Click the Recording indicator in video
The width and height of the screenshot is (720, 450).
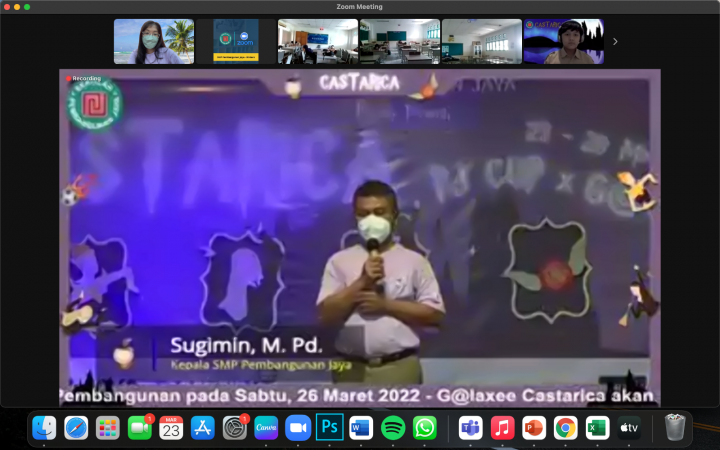[84, 77]
